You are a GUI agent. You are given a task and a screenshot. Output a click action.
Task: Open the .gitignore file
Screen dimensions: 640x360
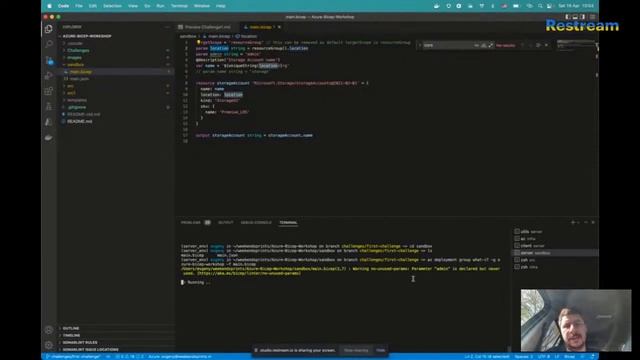pyautogui.click(x=77, y=107)
